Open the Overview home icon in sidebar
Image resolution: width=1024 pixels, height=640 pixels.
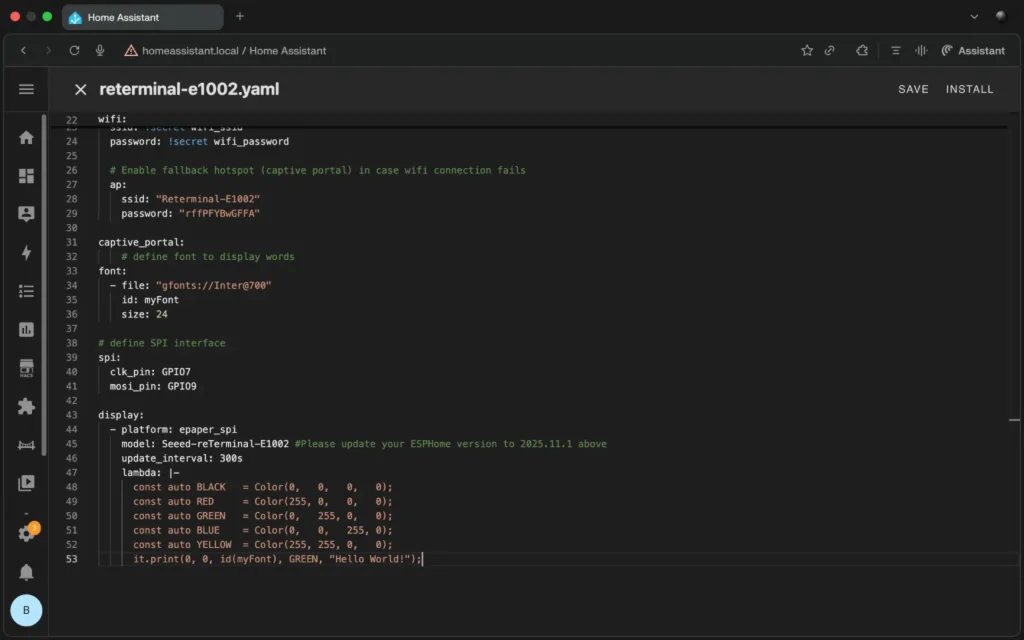(x=26, y=137)
